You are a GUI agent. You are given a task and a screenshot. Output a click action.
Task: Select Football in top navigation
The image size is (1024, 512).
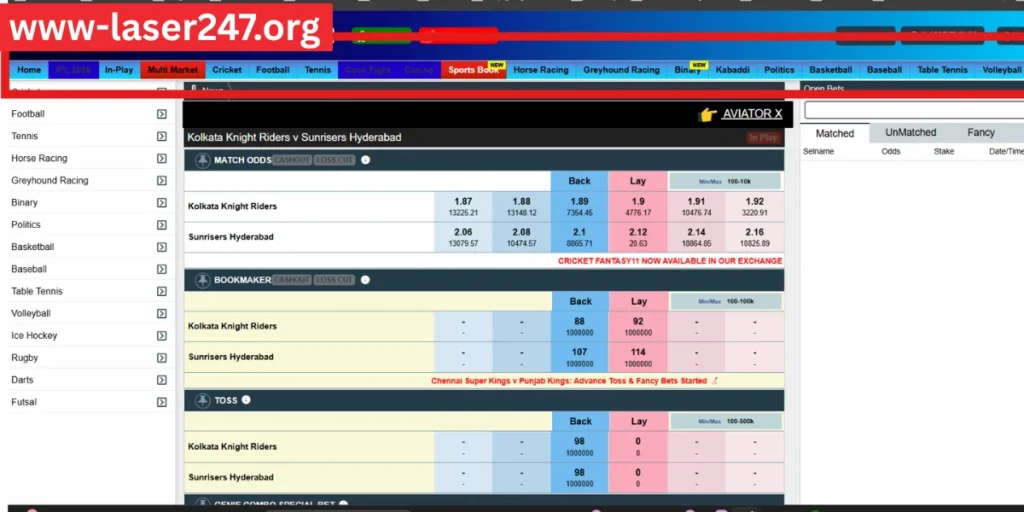(x=272, y=70)
